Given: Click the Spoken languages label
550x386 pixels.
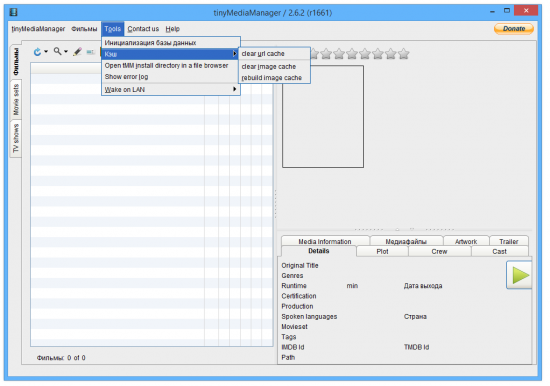Looking at the screenshot, I should click(309, 316).
